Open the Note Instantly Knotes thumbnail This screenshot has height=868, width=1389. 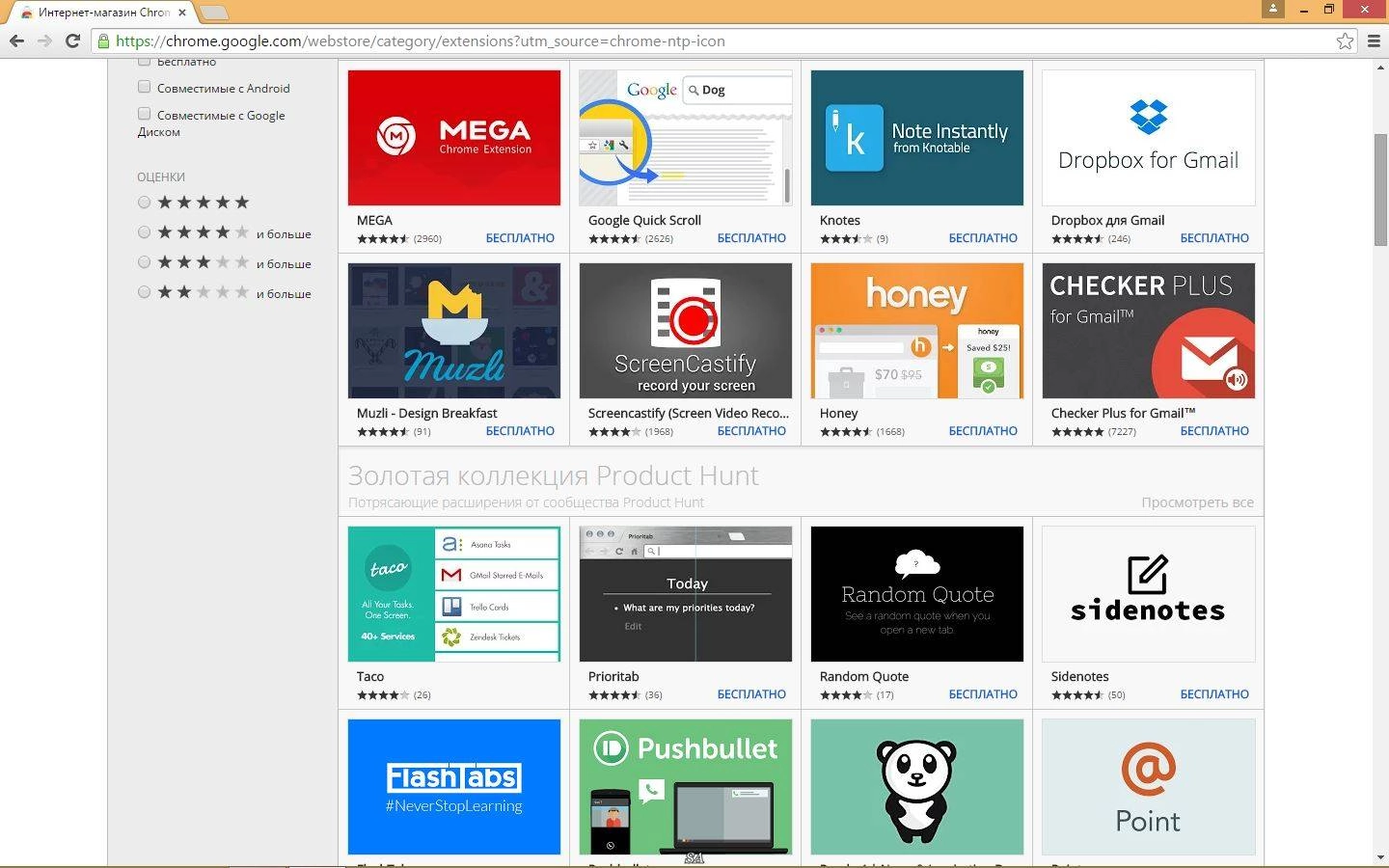point(916,137)
